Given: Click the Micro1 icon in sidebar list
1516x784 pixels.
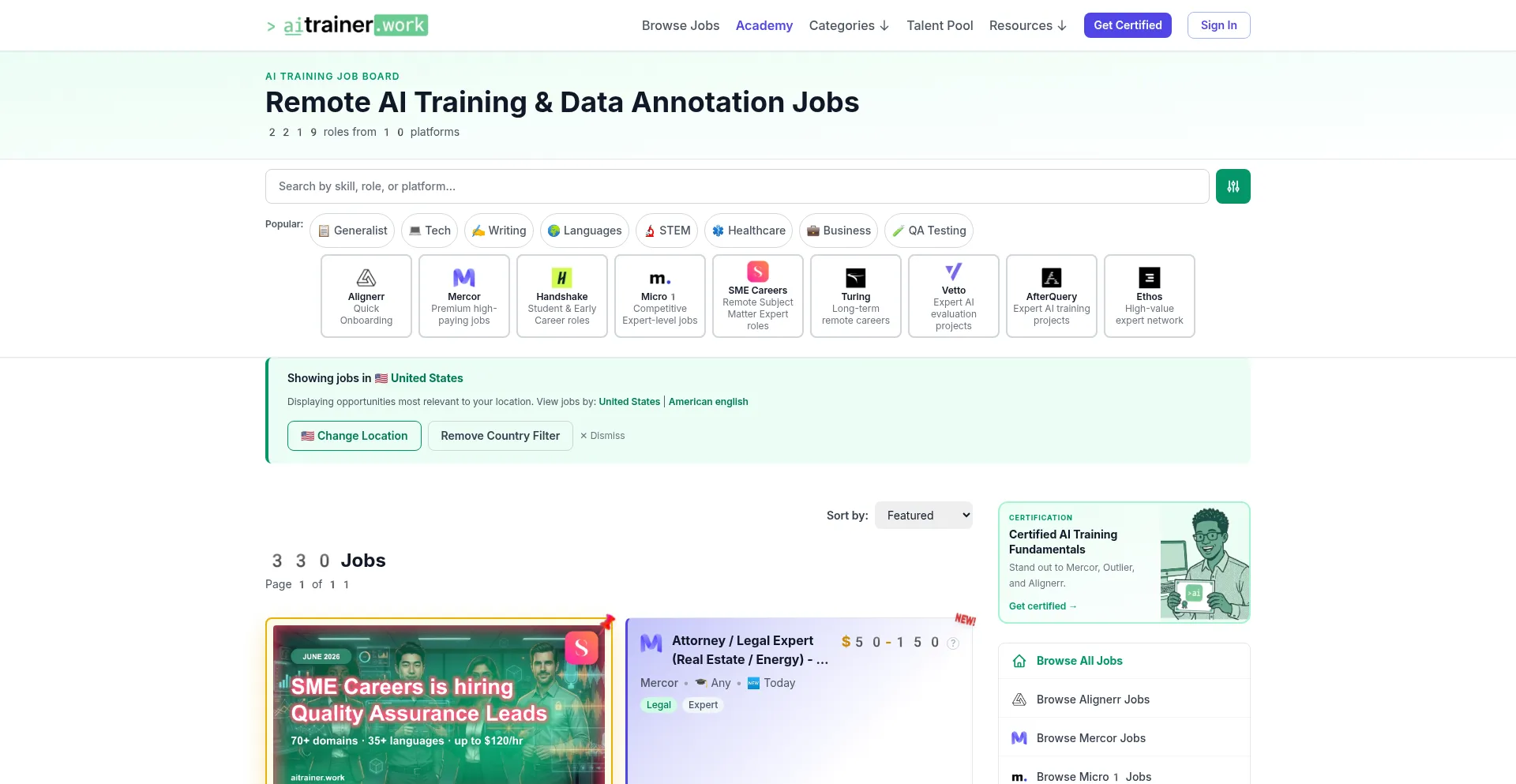Looking at the screenshot, I should (1019, 777).
